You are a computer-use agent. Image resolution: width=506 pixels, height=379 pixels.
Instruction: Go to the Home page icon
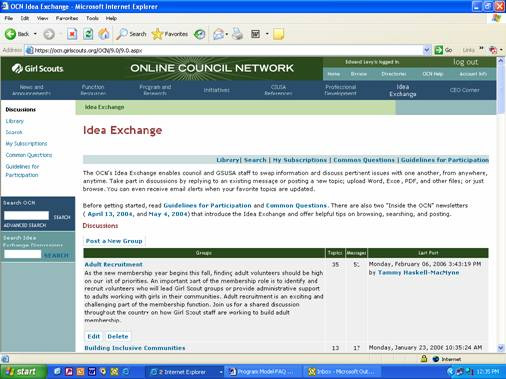[x=104, y=34]
